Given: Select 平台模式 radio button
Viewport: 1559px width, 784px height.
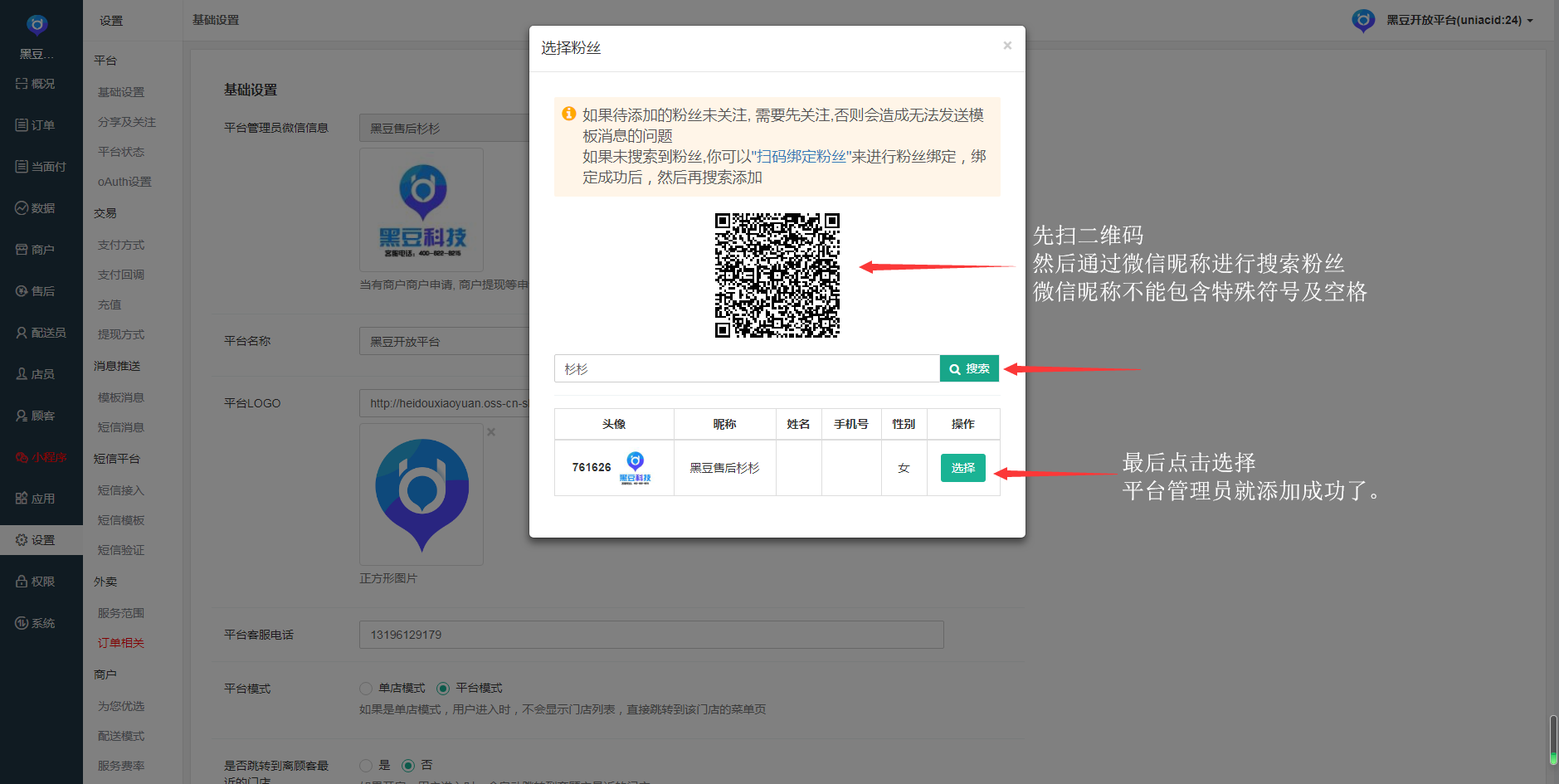Looking at the screenshot, I should pyautogui.click(x=443, y=689).
